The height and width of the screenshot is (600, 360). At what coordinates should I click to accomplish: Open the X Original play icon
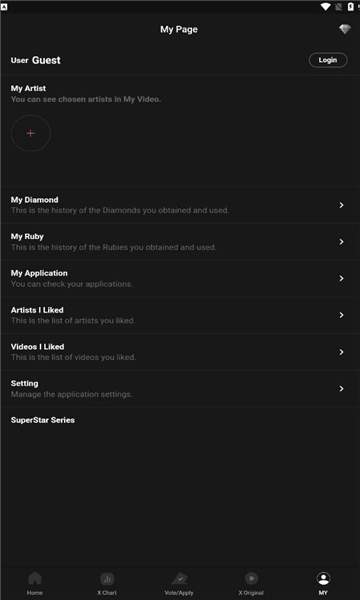tap(251, 578)
